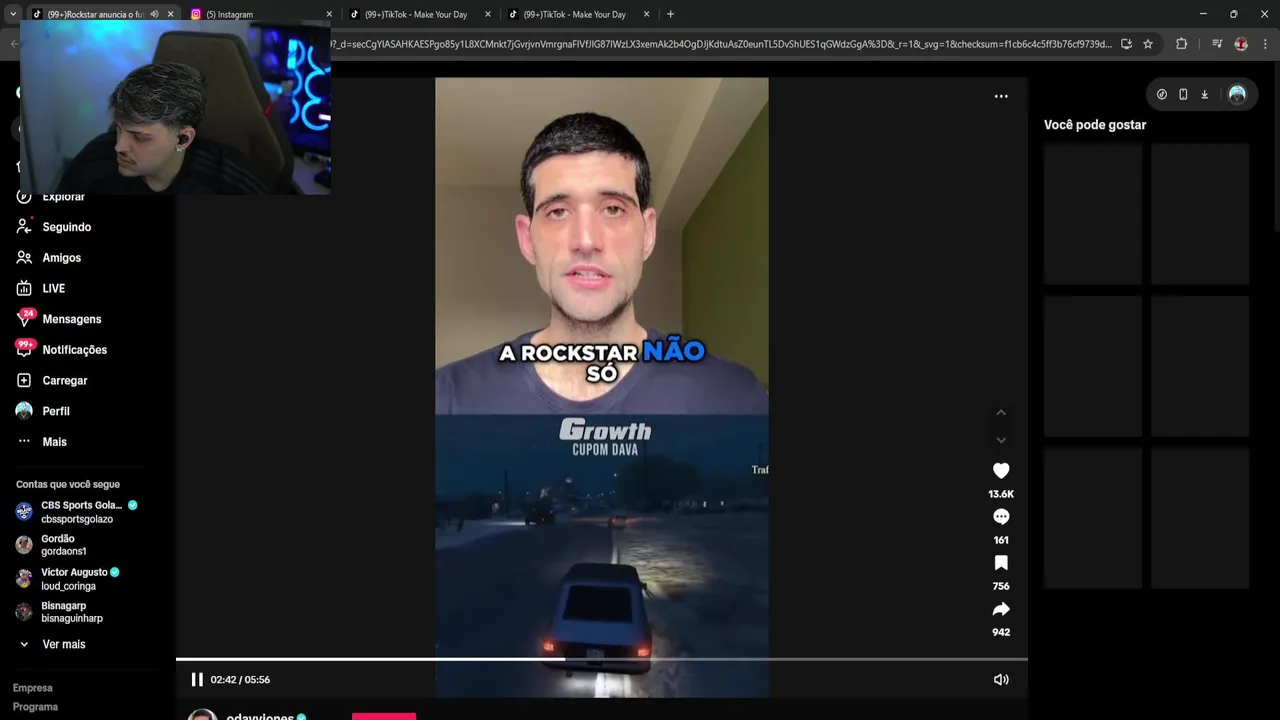Seek on the video progress bar
Image resolution: width=1280 pixels, height=720 pixels.
[601, 659]
